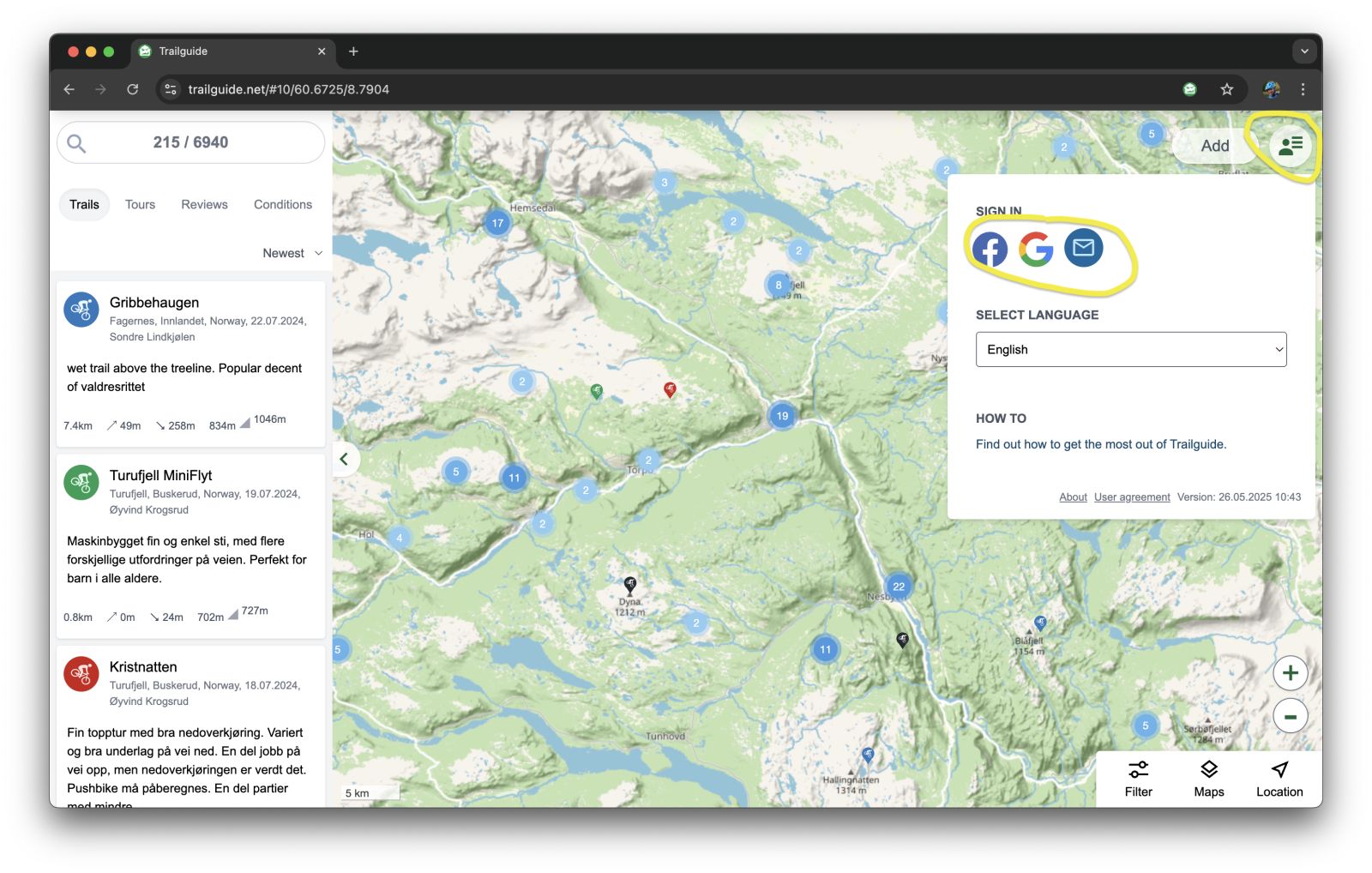Open the site information icon in address bar

click(171, 89)
